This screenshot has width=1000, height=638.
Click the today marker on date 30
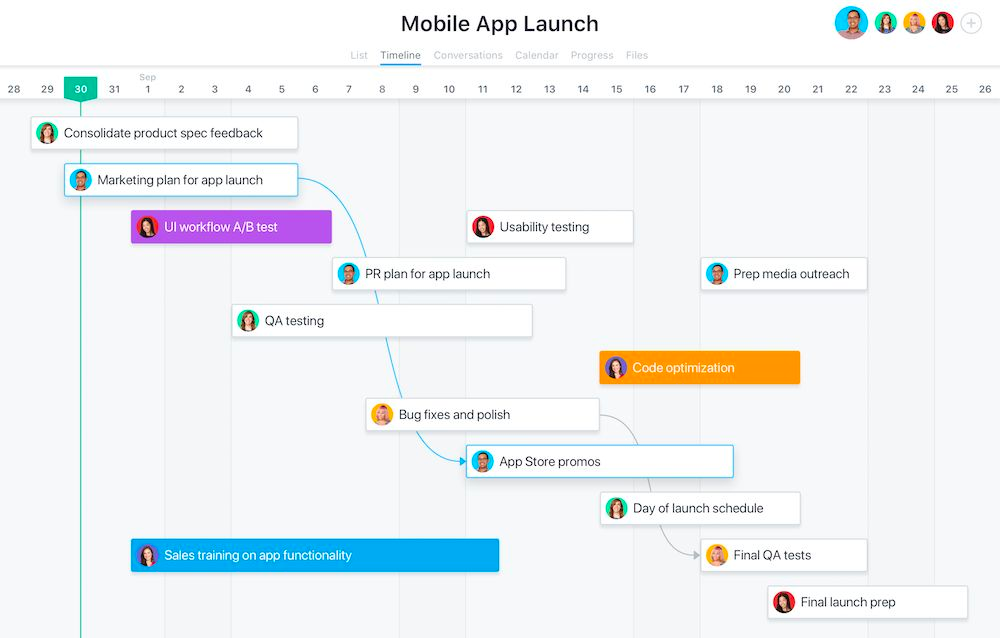point(80,89)
